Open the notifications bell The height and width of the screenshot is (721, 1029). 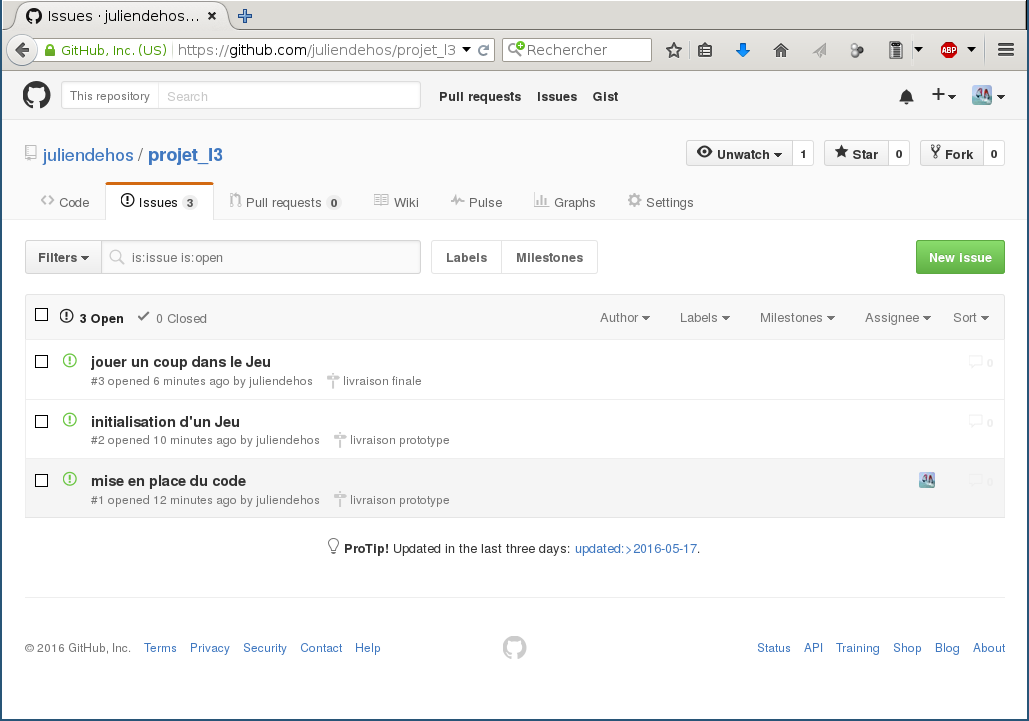pyautogui.click(x=906, y=96)
